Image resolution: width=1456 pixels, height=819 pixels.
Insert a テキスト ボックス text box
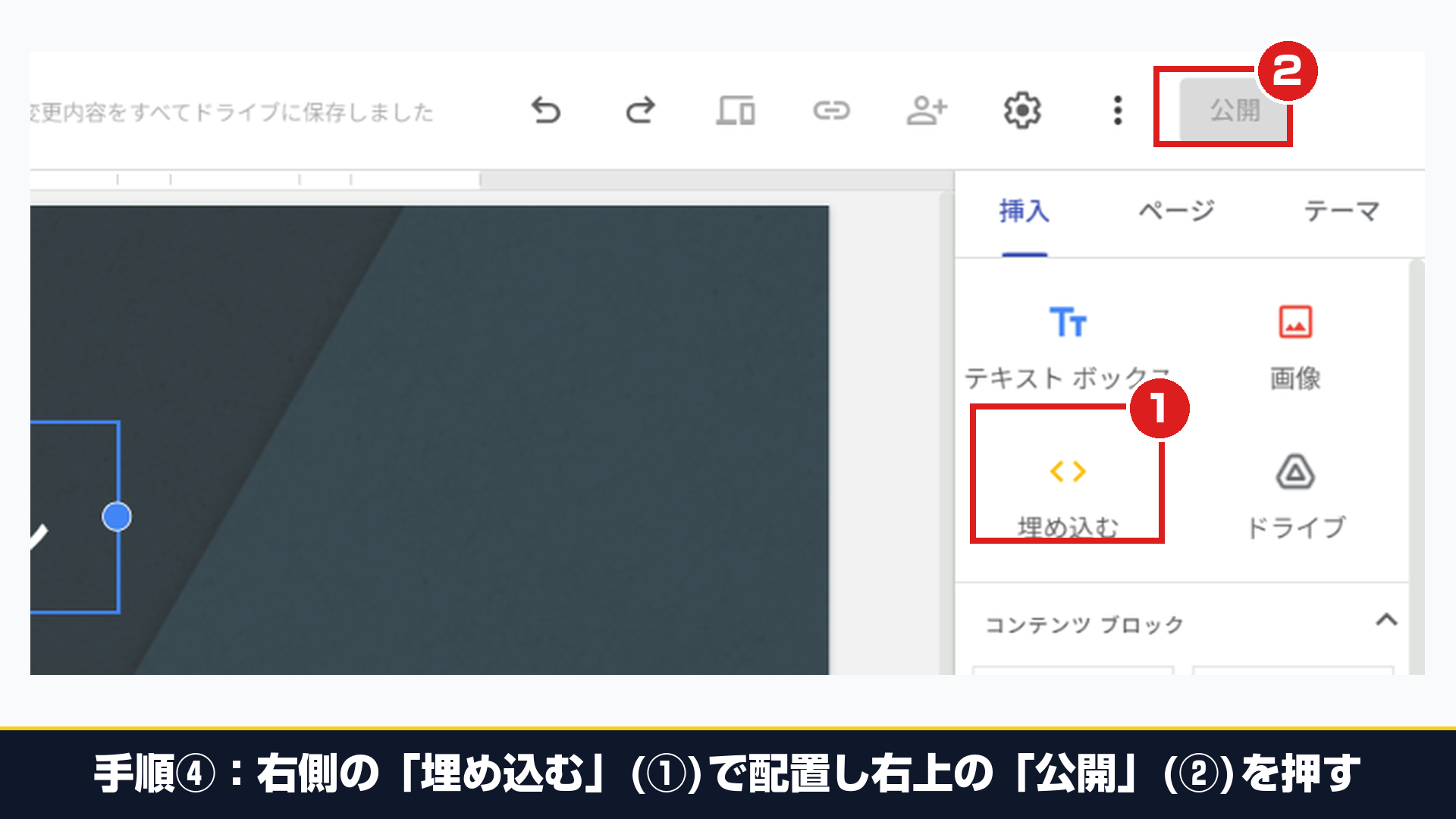pyautogui.click(x=1068, y=347)
